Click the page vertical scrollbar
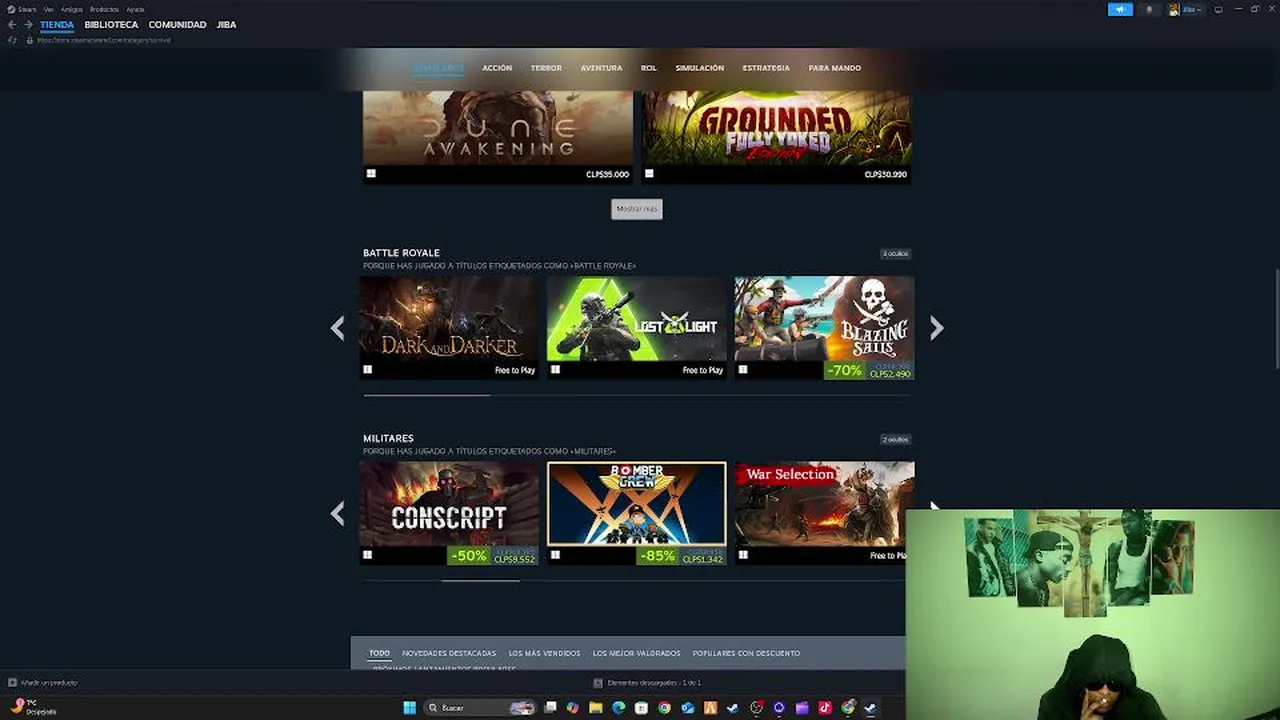 coord(1276,320)
